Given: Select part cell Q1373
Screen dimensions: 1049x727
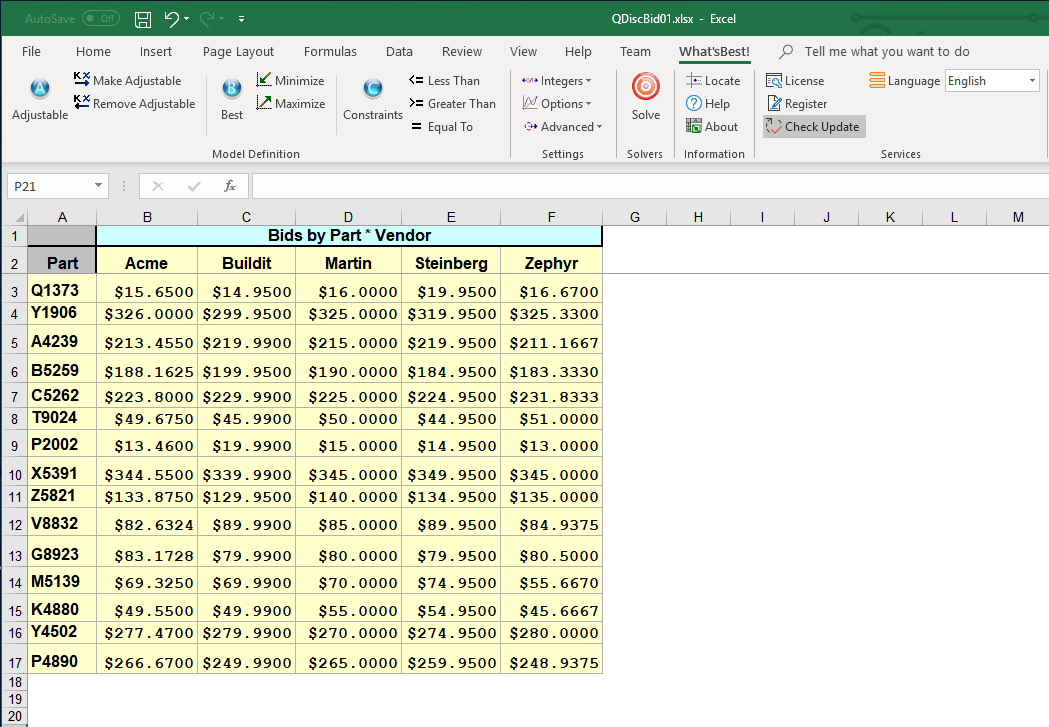Looking at the screenshot, I should [x=62, y=290].
